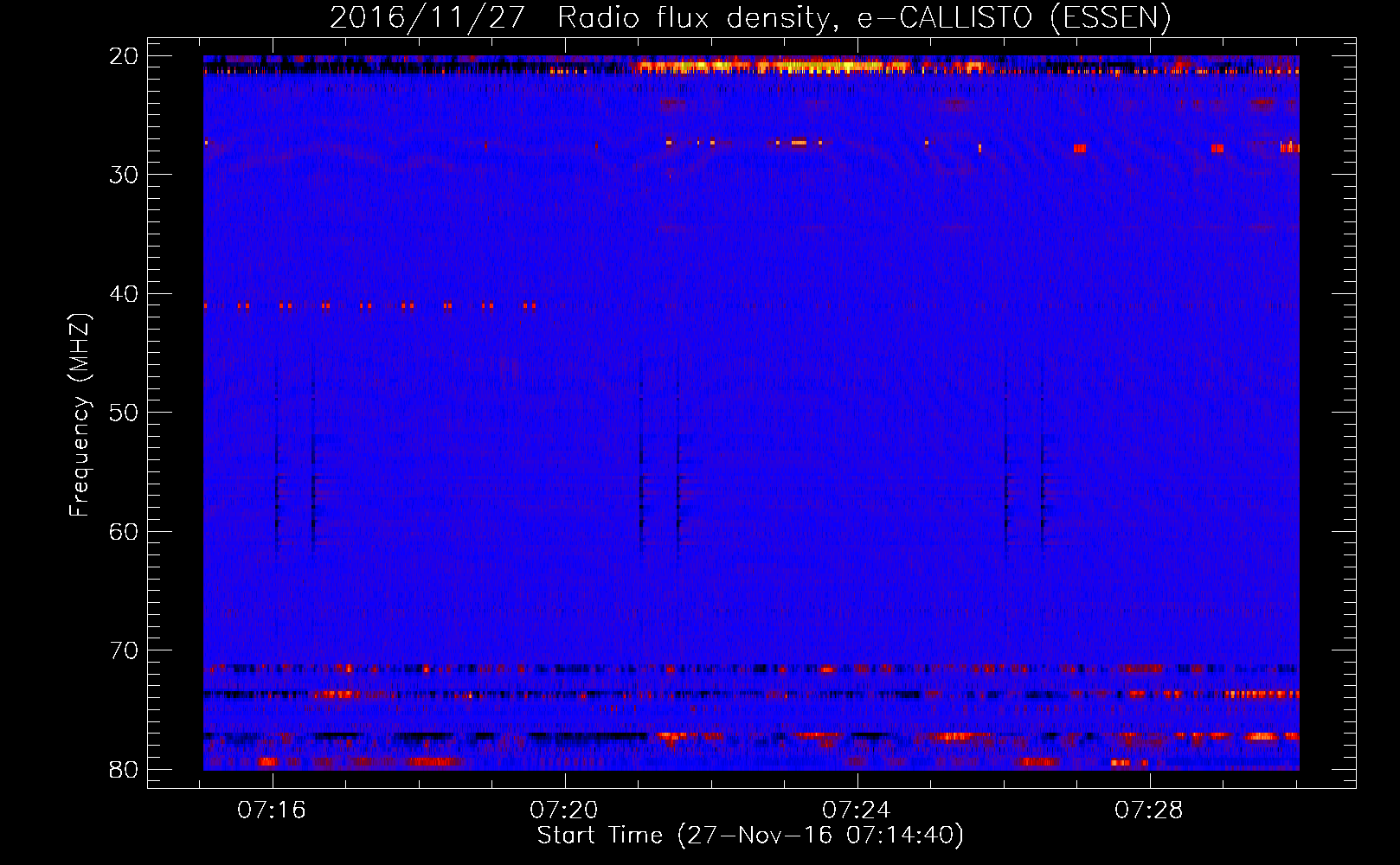Click the 80 frequency tick label

(x=125, y=770)
